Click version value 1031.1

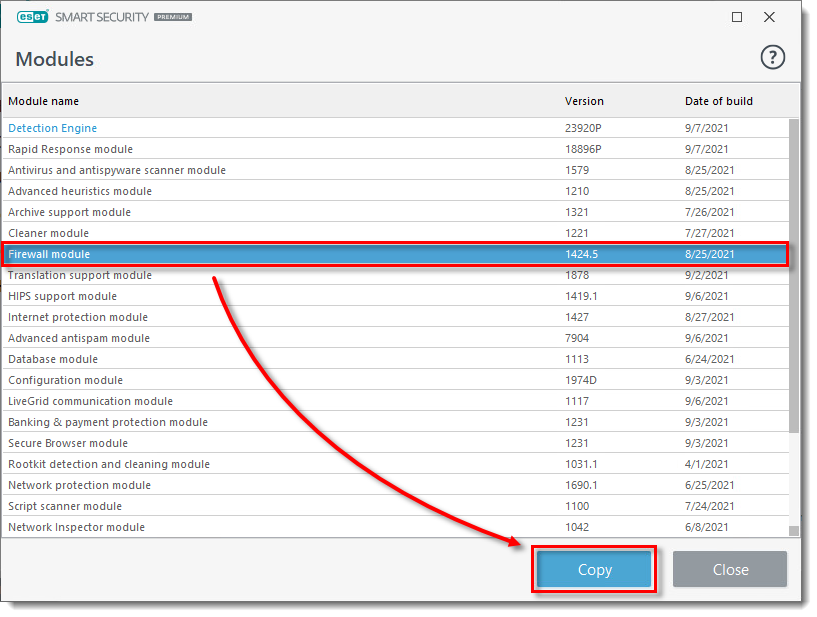[581, 464]
